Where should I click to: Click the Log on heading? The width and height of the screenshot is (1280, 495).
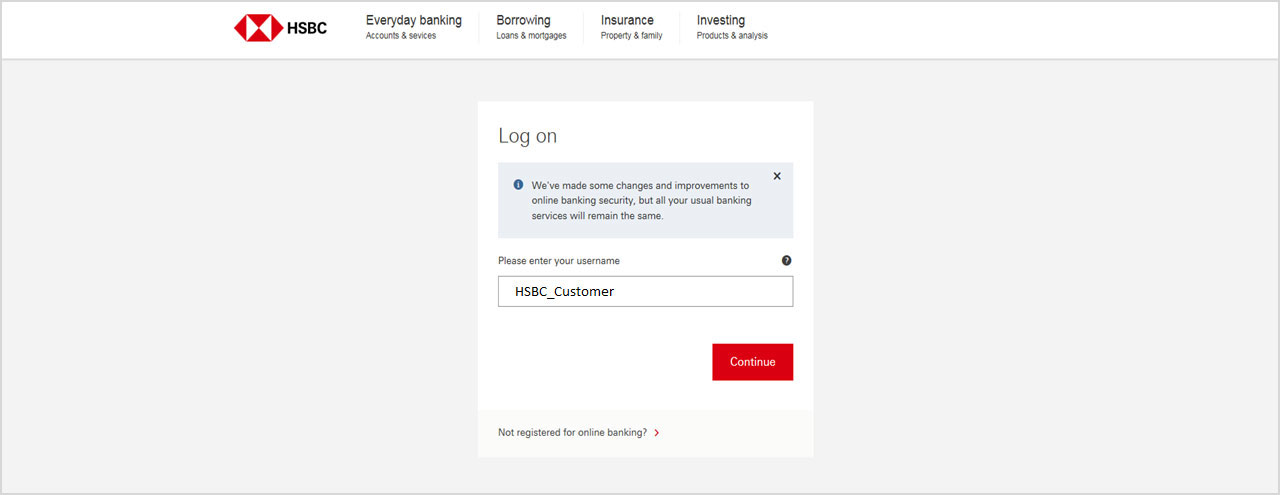pyautogui.click(x=527, y=136)
